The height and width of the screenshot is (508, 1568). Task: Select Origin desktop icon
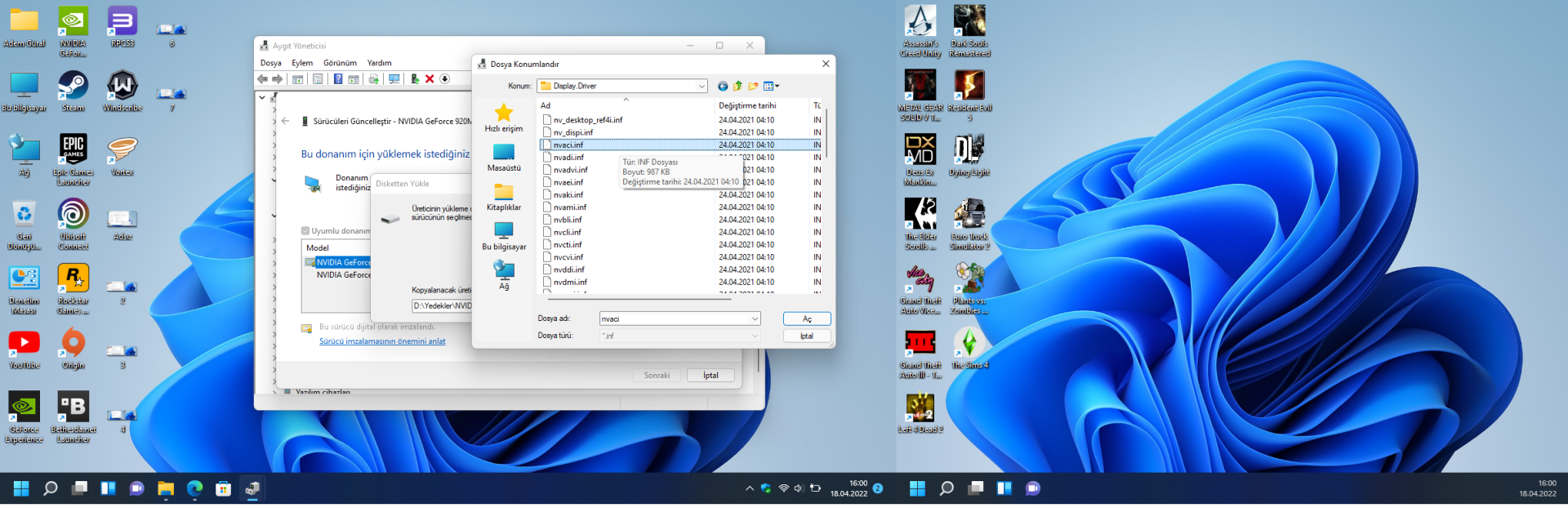coord(73,349)
